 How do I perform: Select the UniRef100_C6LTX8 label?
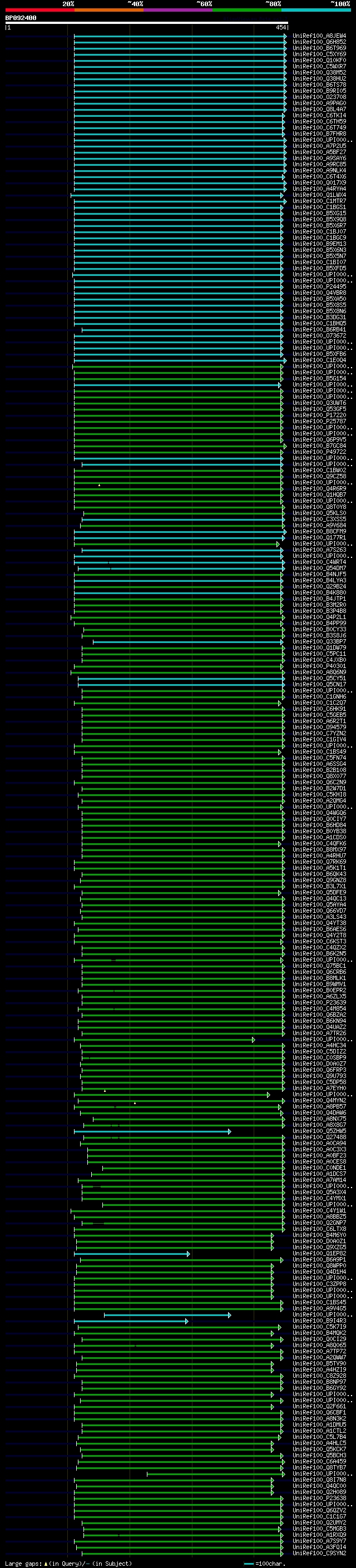pyautogui.click(x=319, y=1229)
